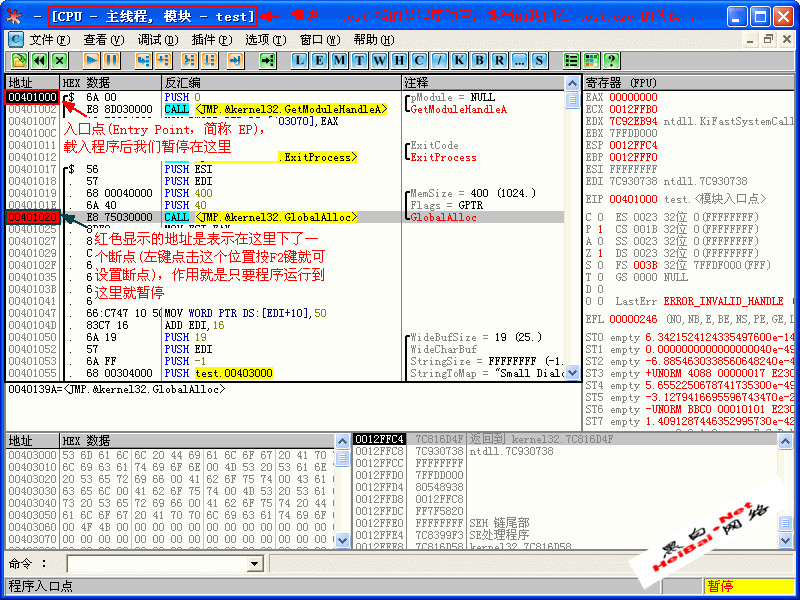Open the 调试(D) menu
Viewport: 800px width, 600px height.
pyautogui.click(x=158, y=40)
